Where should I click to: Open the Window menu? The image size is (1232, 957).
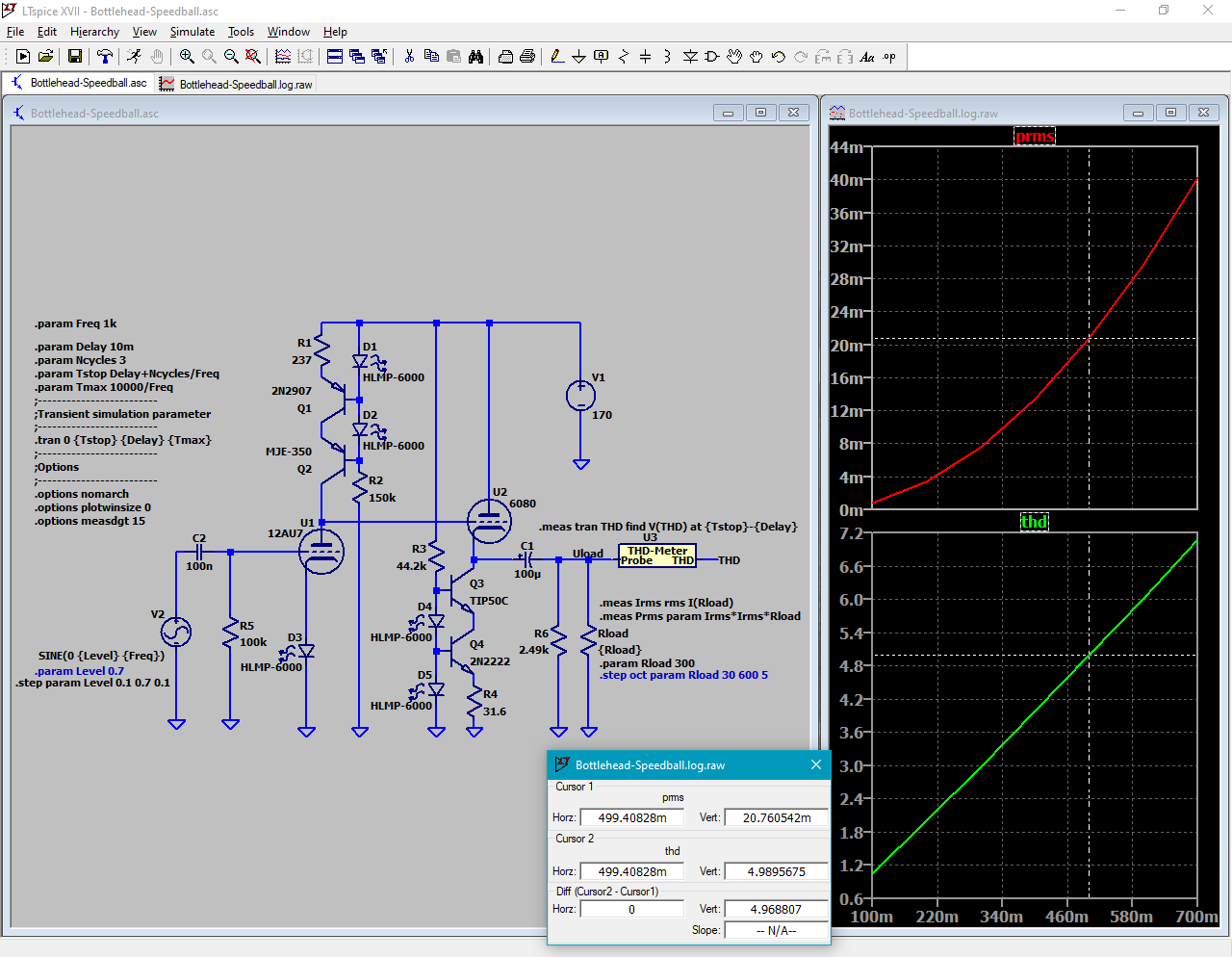tap(289, 32)
